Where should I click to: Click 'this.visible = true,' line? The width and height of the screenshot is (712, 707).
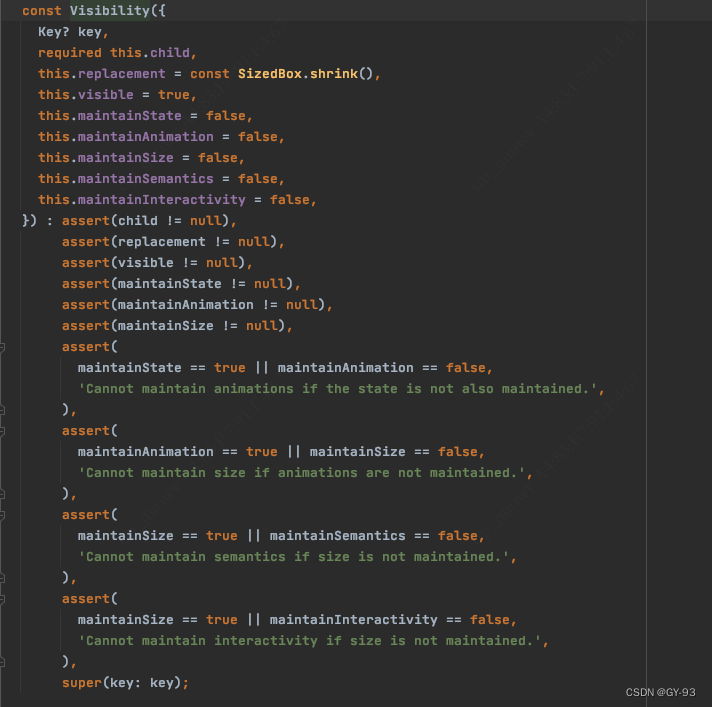pyautogui.click(x=117, y=94)
